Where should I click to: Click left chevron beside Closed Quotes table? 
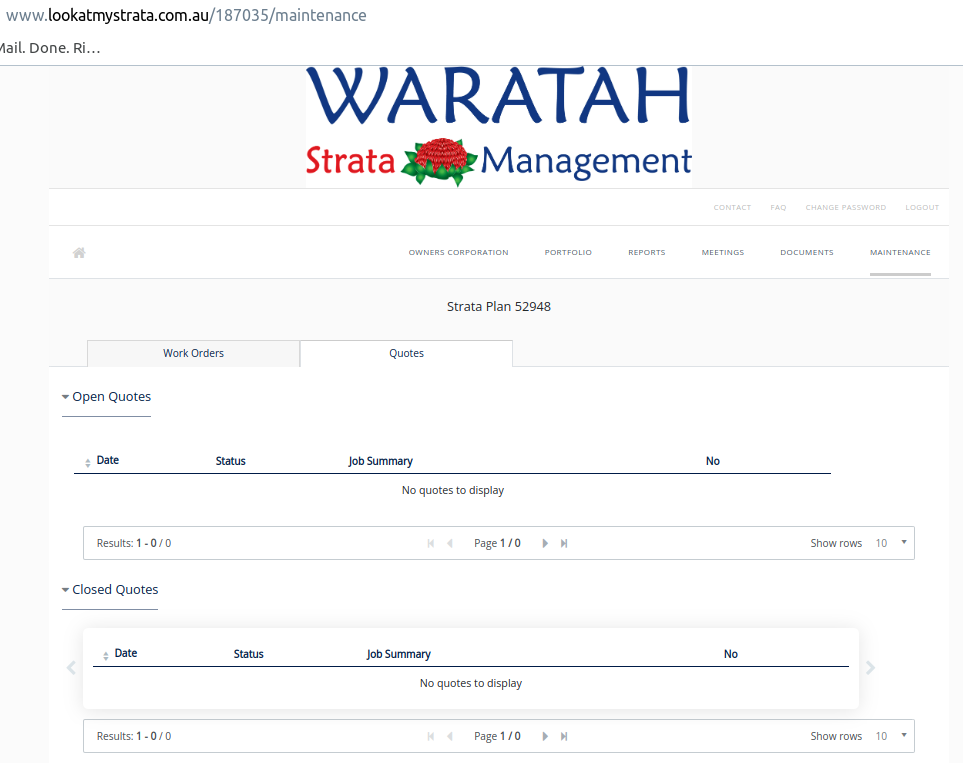[x=71, y=668]
